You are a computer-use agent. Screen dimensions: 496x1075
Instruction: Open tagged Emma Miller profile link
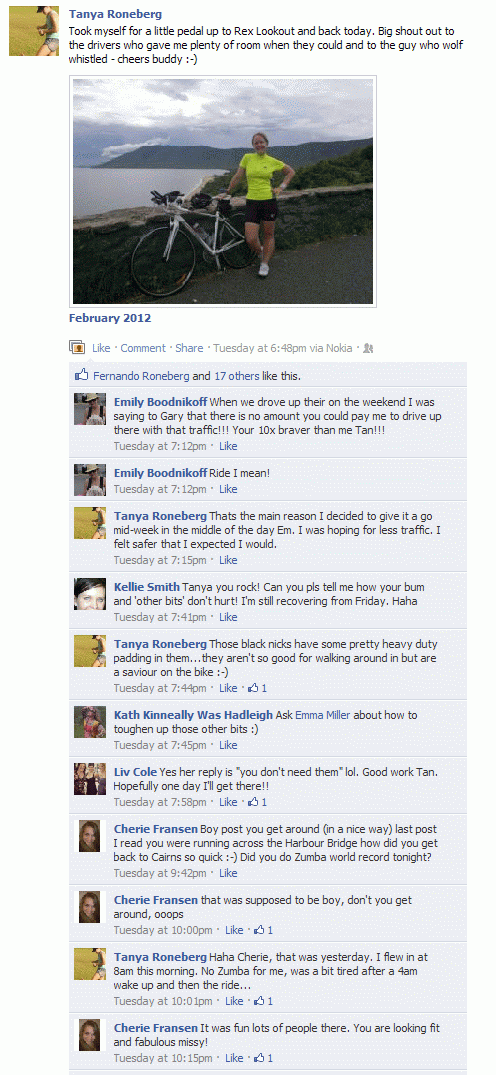coord(322,715)
